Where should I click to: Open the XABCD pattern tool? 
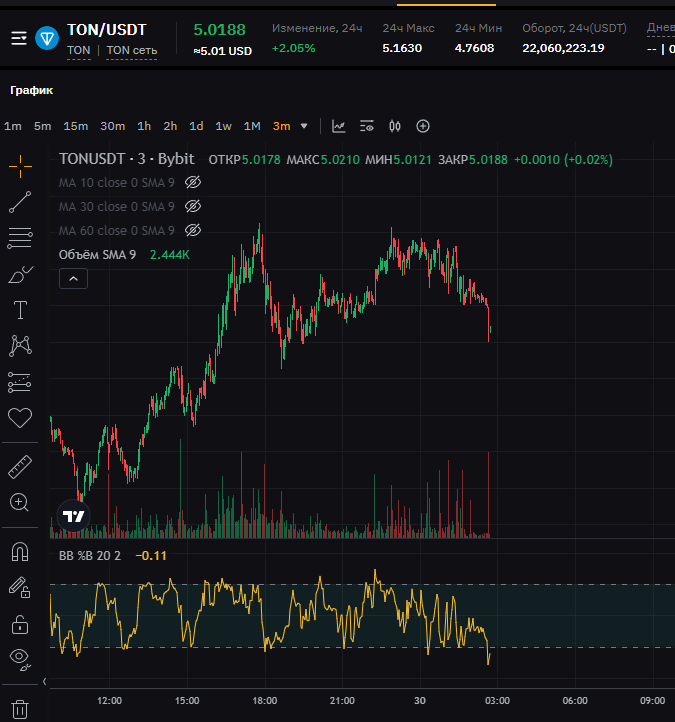pyautogui.click(x=20, y=346)
